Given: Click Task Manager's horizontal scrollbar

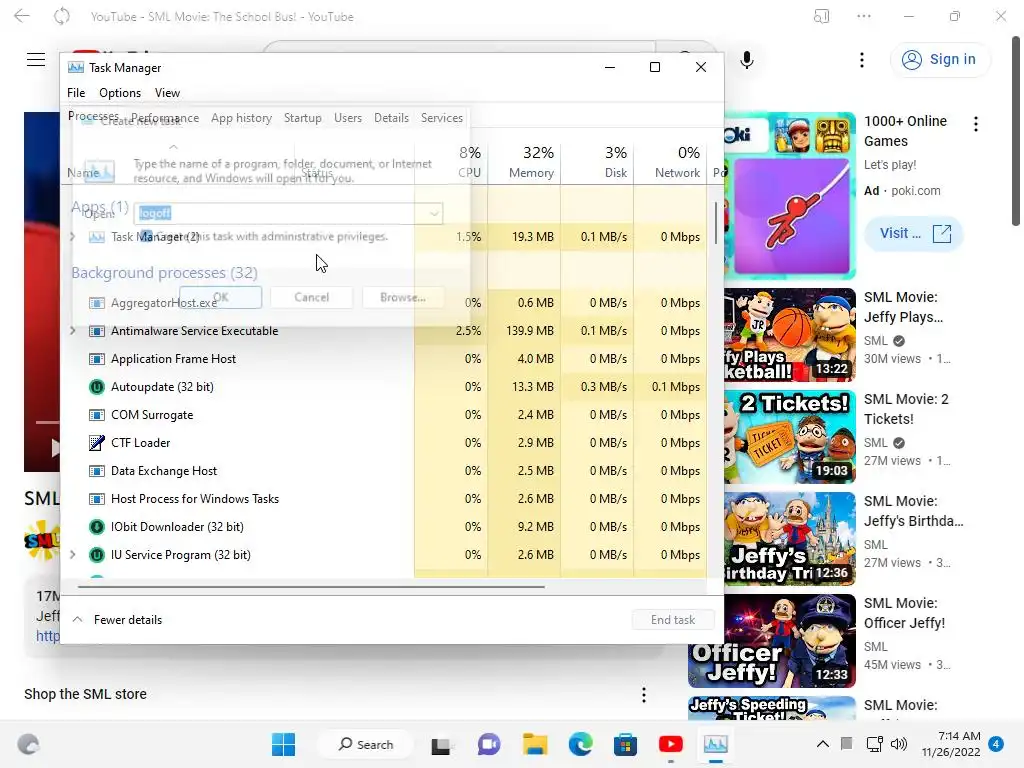Looking at the screenshot, I should click(311, 587).
